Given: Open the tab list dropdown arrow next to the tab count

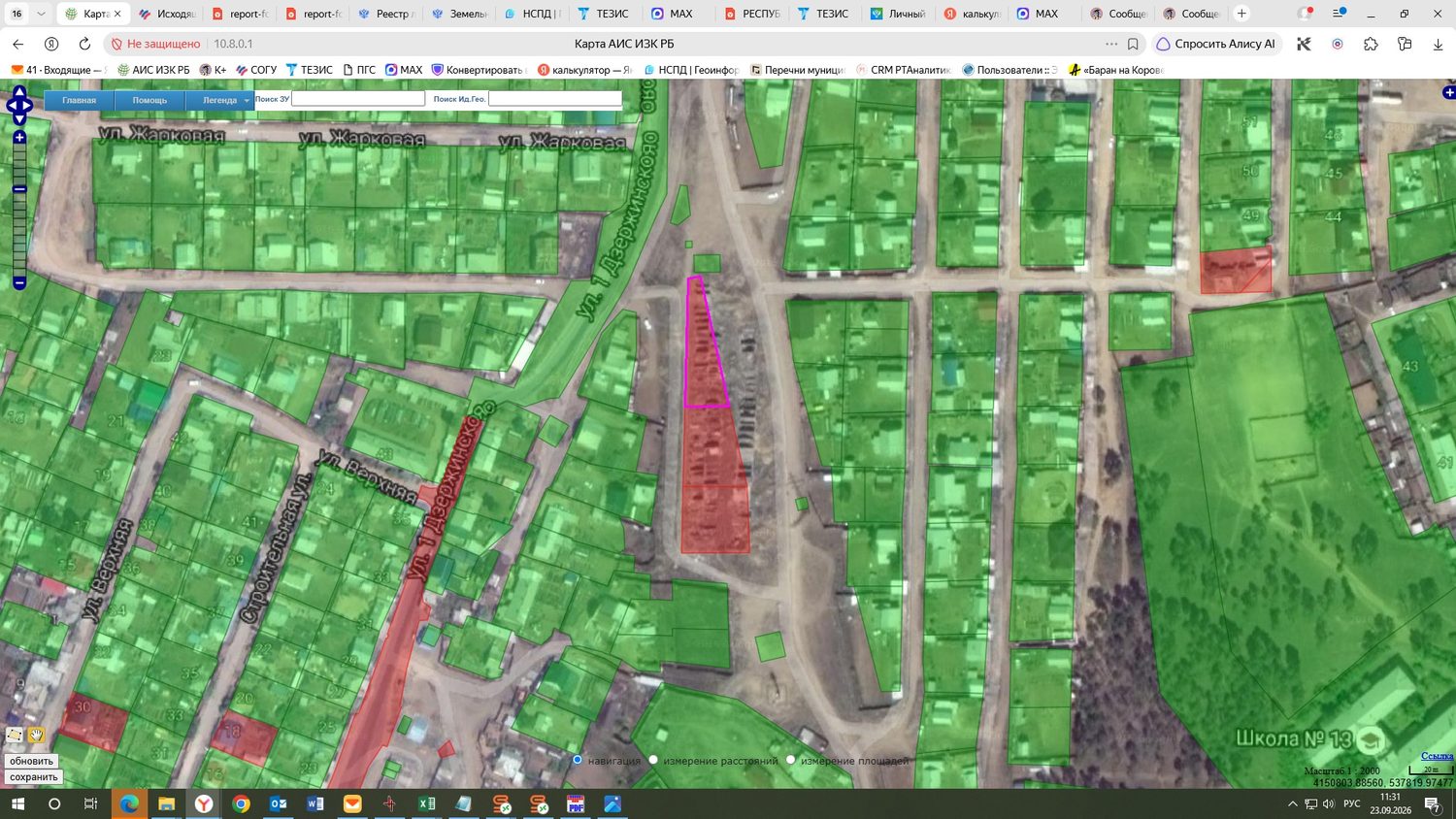Looking at the screenshot, I should (x=41, y=14).
